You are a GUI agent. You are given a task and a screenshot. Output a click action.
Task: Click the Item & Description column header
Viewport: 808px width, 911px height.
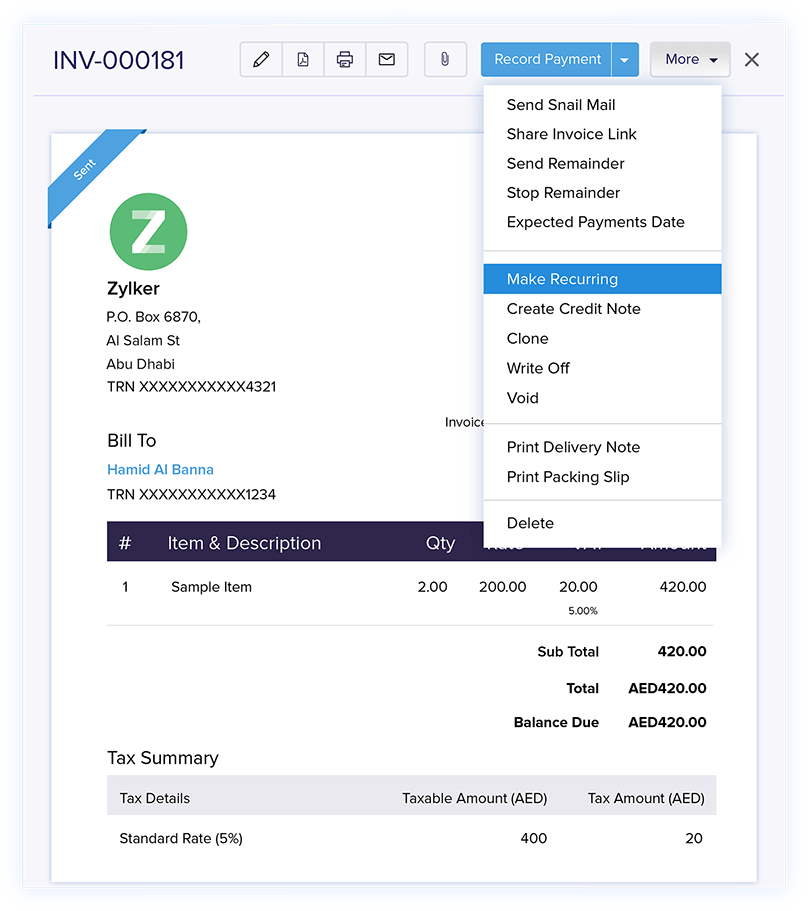tap(244, 543)
